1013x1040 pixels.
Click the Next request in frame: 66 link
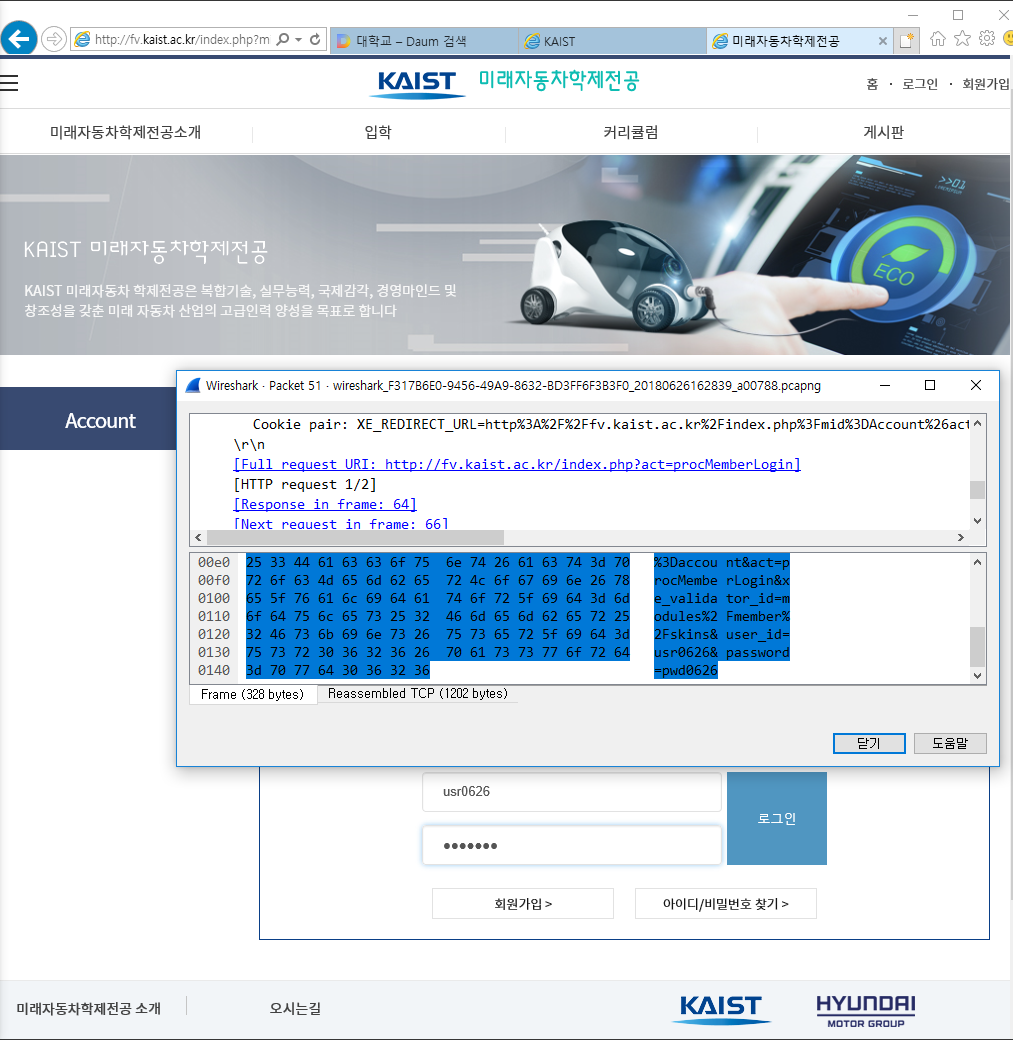pos(341,523)
